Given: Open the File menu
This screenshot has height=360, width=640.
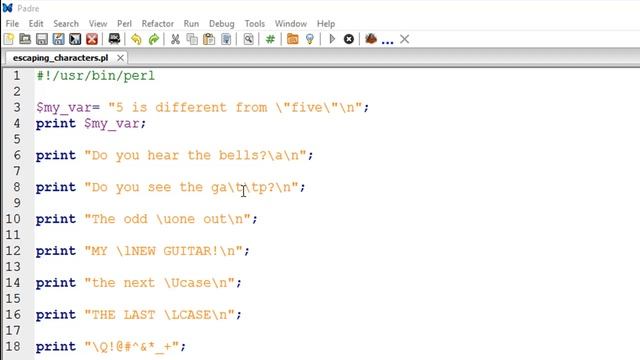Looking at the screenshot, I should [12, 24].
